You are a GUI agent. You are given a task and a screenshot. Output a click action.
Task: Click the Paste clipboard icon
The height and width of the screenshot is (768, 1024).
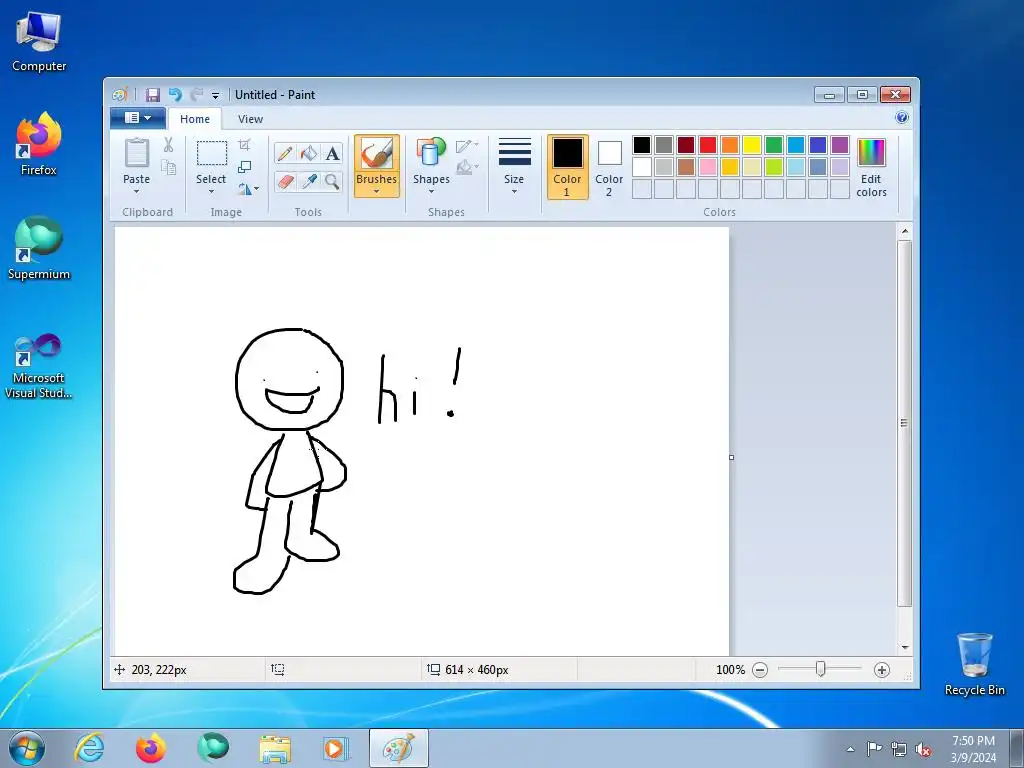136,153
